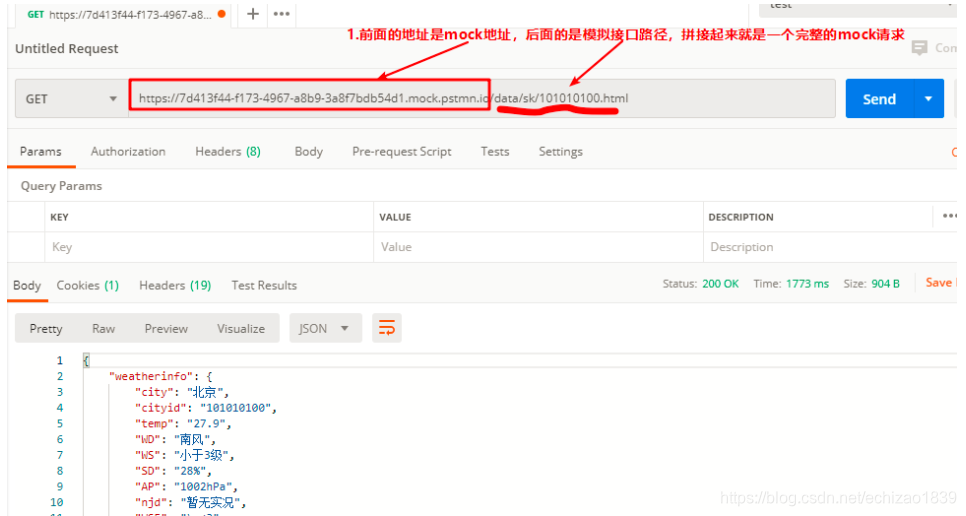Image resolution: width=966 pixels, height=516 pixels.
Task: Click the "weatherinfo" key in response
Action: 151,376
